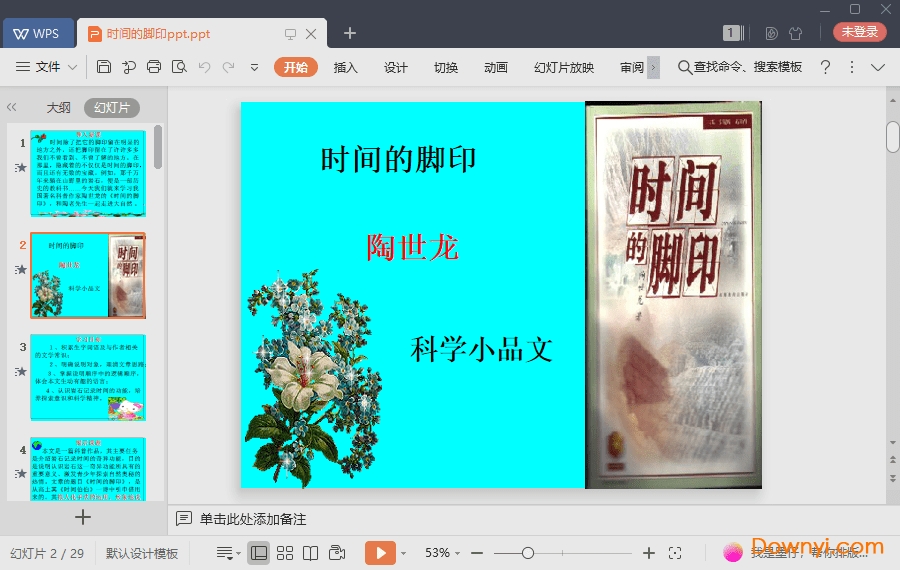Click the circular WPS cloud icon in title bar
This screenshot has width=900, height=570.
tap(771, 33)
